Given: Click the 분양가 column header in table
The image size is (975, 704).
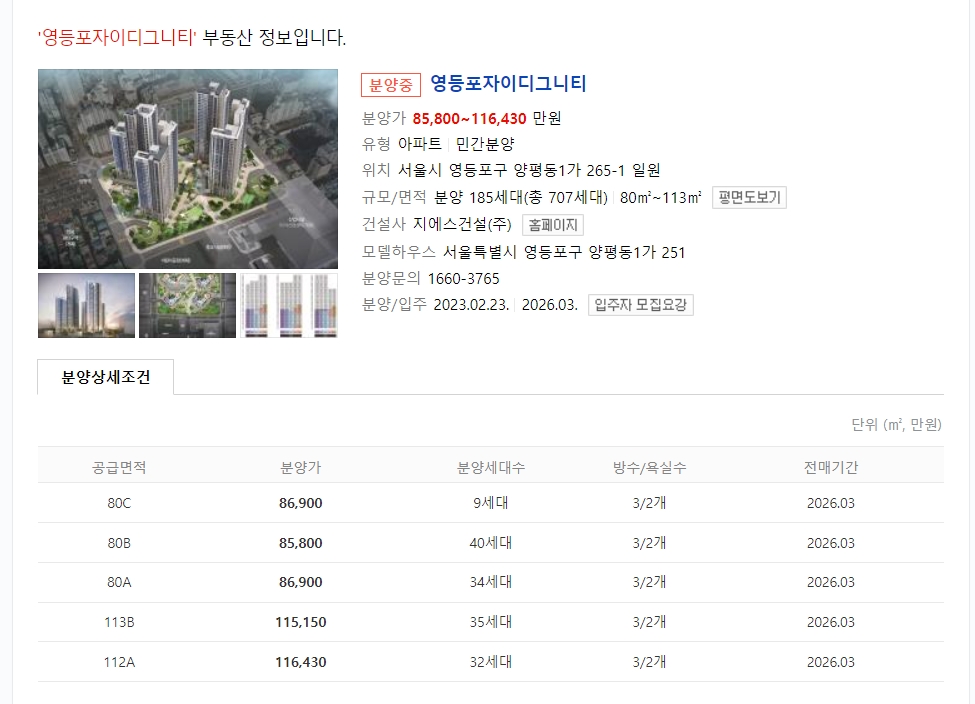Looking at the screenshot, I should pyautogui.click(x=300, y=467).
